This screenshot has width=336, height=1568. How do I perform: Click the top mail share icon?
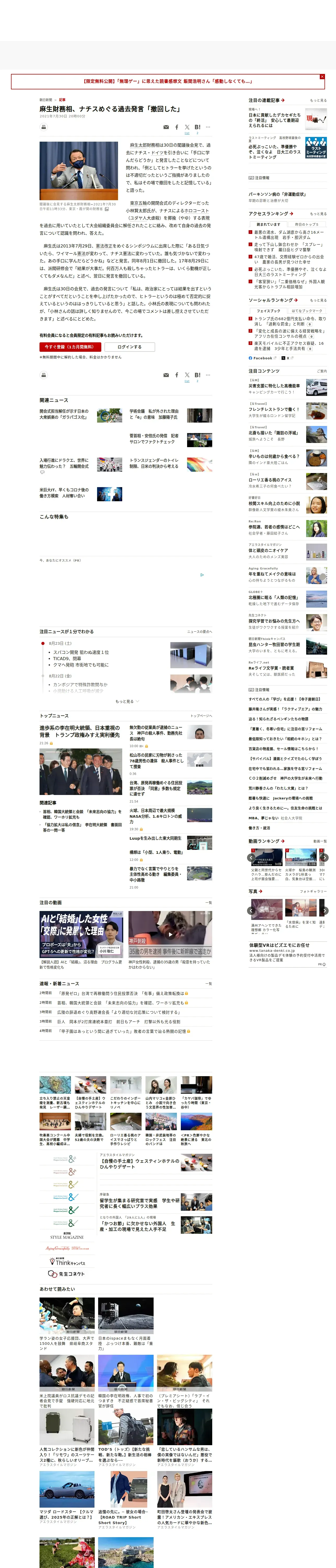coord(166,127)
